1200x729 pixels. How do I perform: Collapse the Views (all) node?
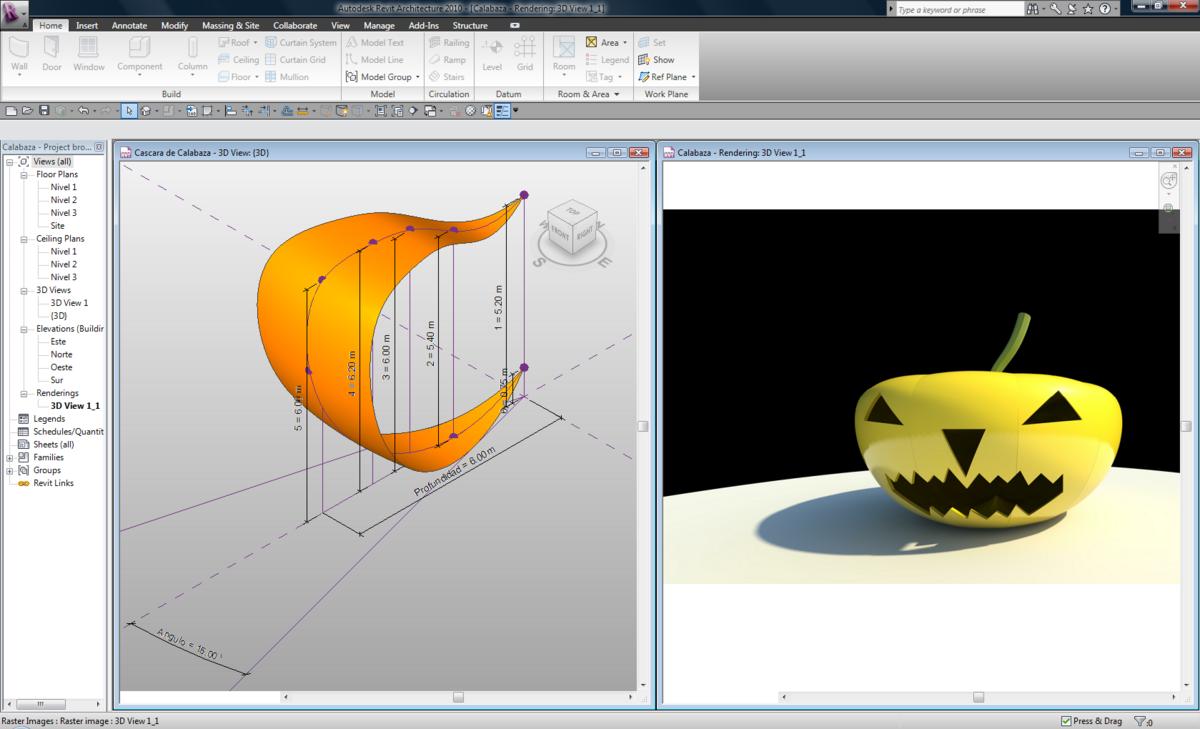point(10,161)
